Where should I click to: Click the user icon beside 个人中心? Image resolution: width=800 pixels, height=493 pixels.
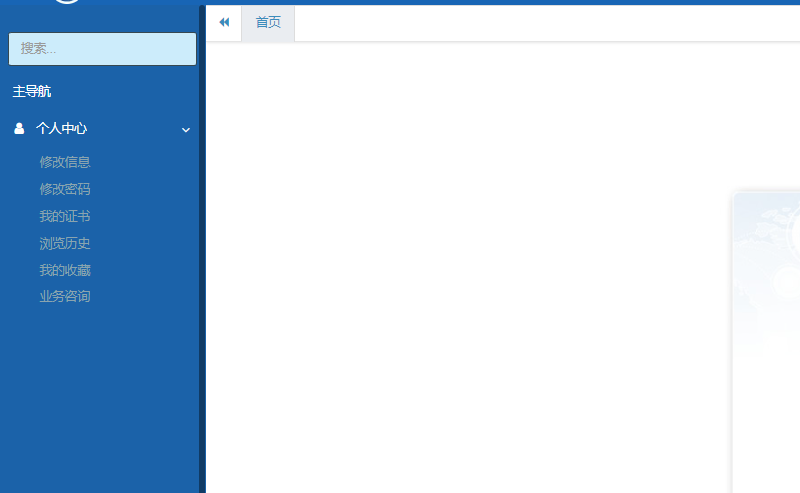click(19, 128)
